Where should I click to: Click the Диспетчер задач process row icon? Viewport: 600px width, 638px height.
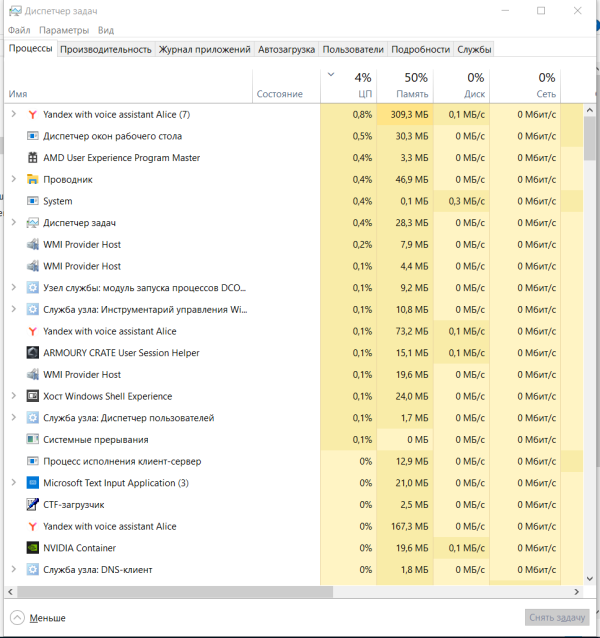[33, 223]
